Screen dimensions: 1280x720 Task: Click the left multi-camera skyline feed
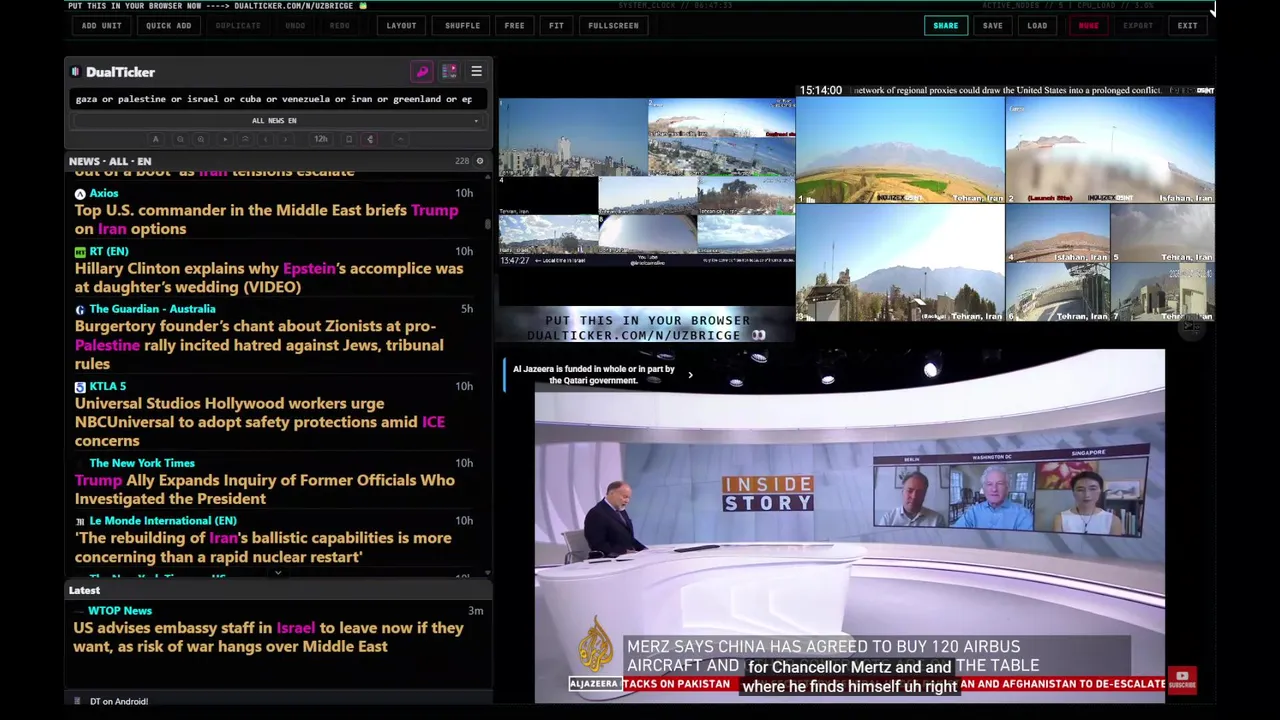[647, 181]
